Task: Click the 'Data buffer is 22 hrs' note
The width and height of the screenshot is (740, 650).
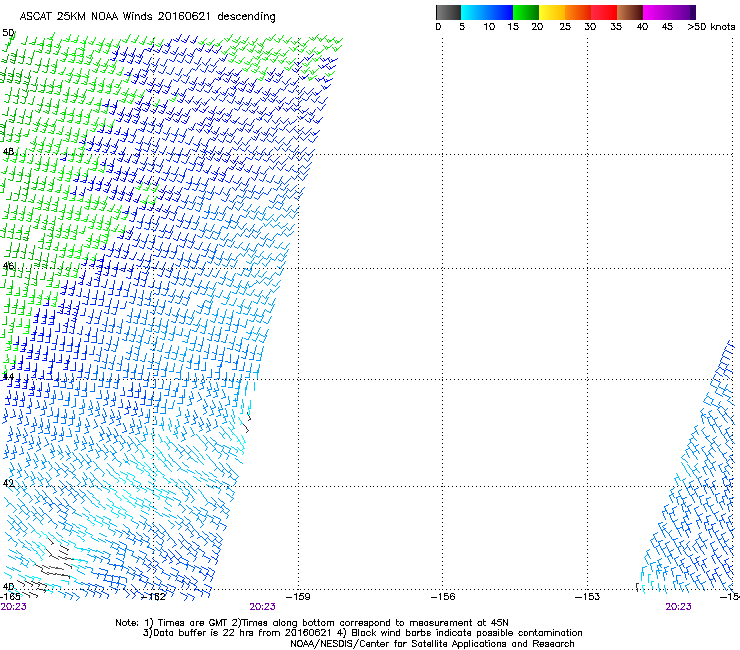Action: point(362,633)
